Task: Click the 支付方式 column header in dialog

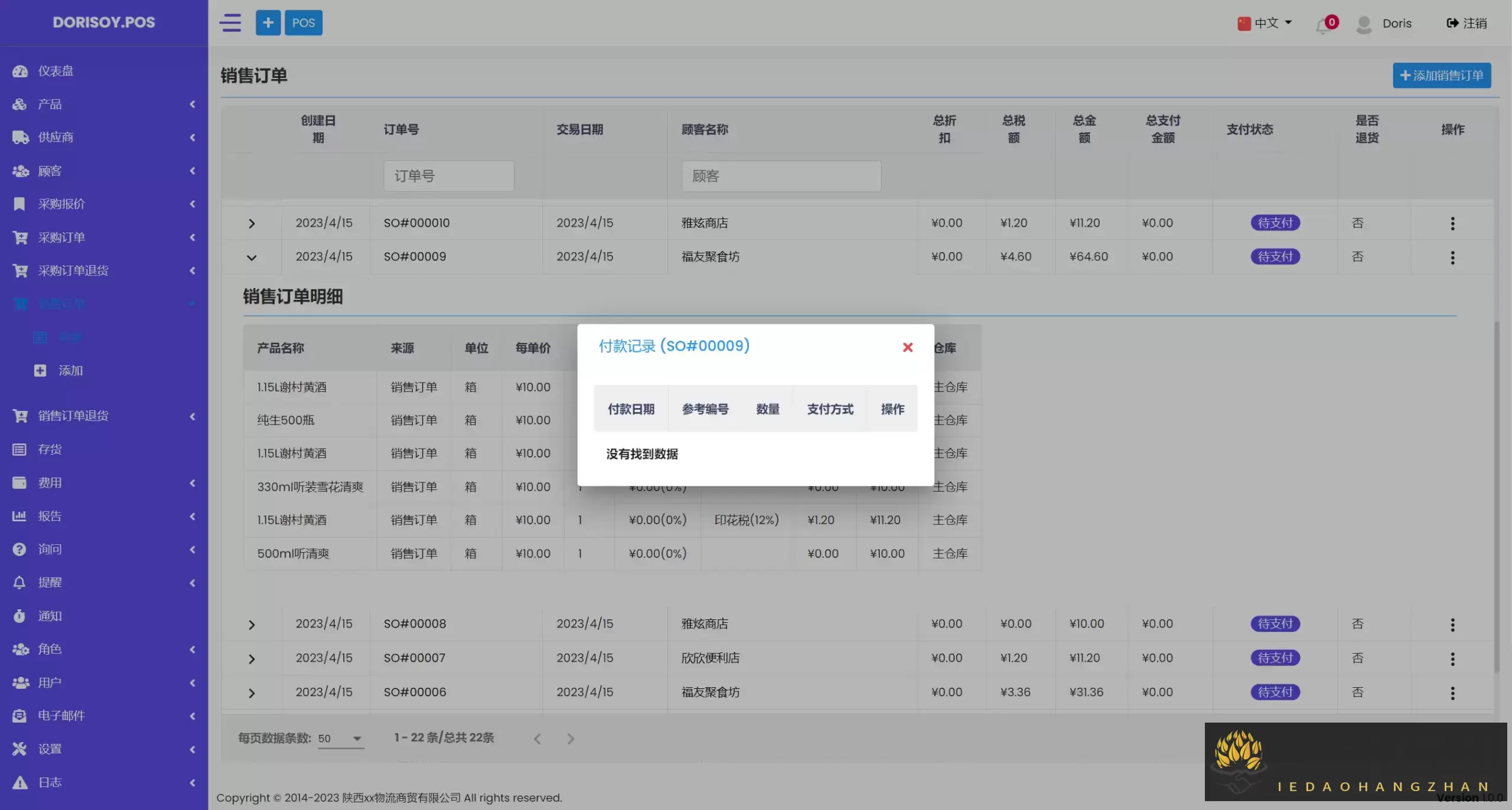Action: point(830,409)
